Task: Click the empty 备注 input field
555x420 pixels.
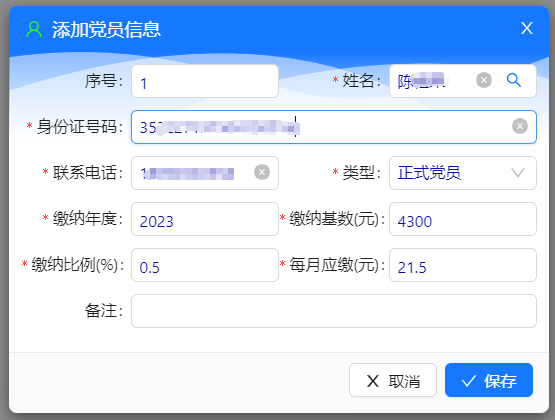Action: 333,311
